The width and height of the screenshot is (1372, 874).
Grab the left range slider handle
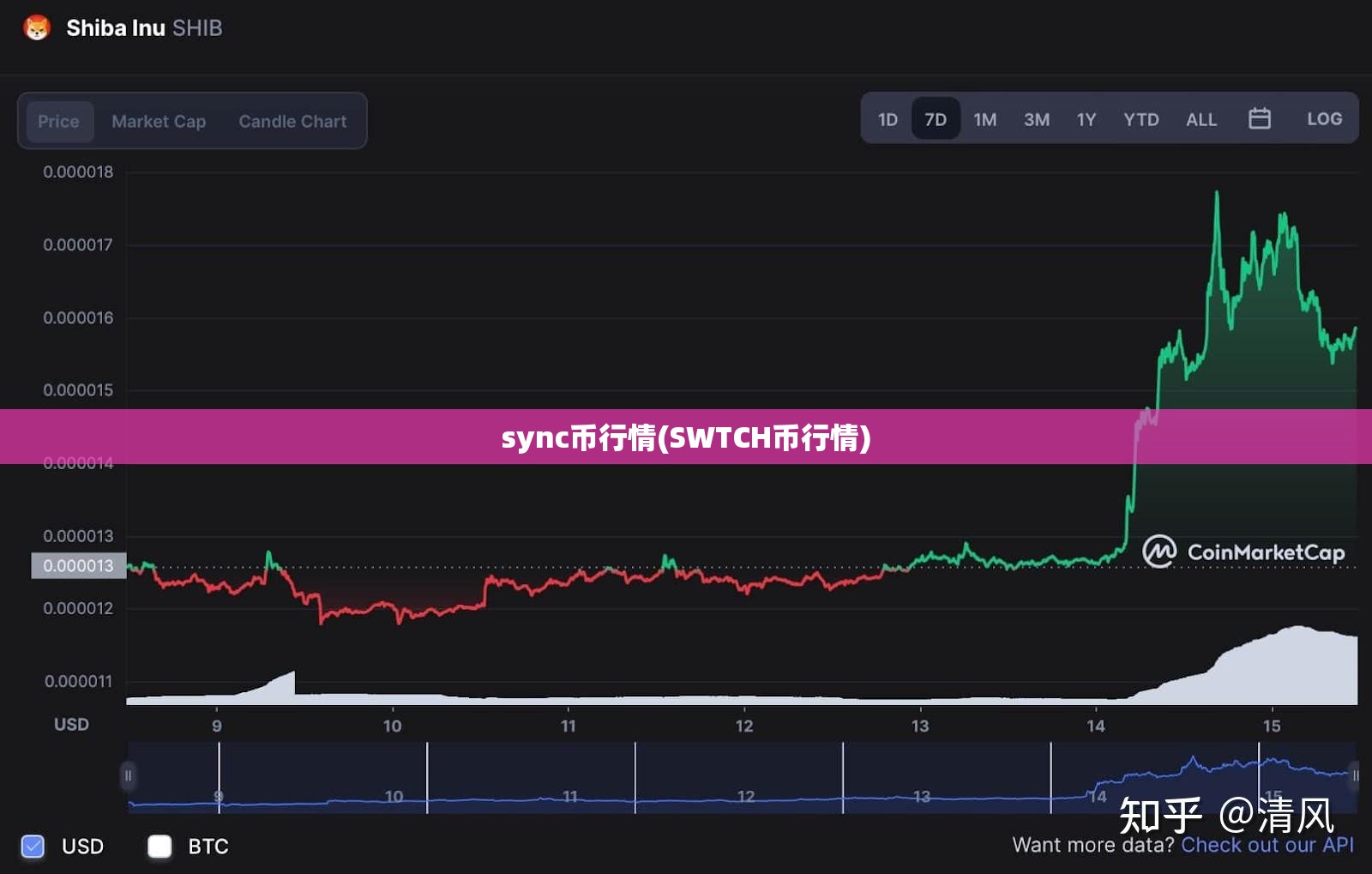coord(128,775)
